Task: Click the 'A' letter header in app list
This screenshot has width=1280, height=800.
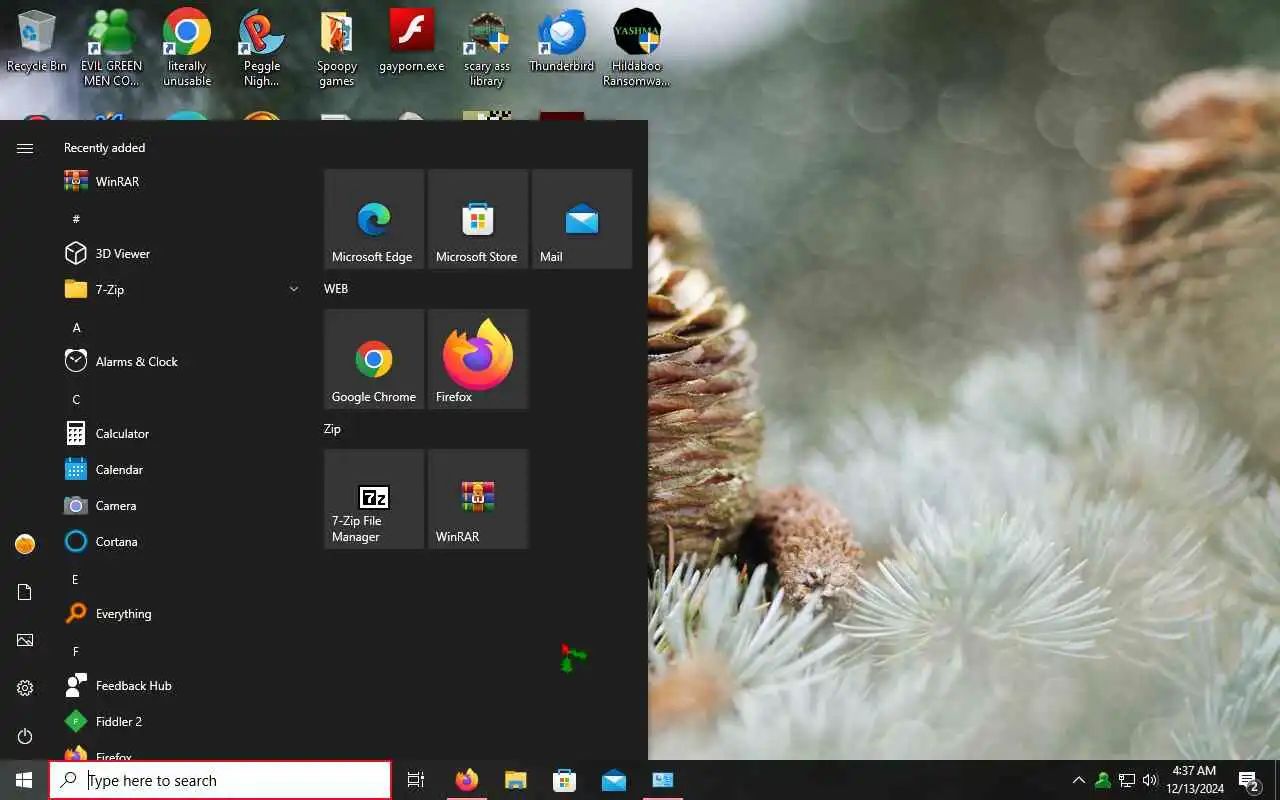Action: 77,328
